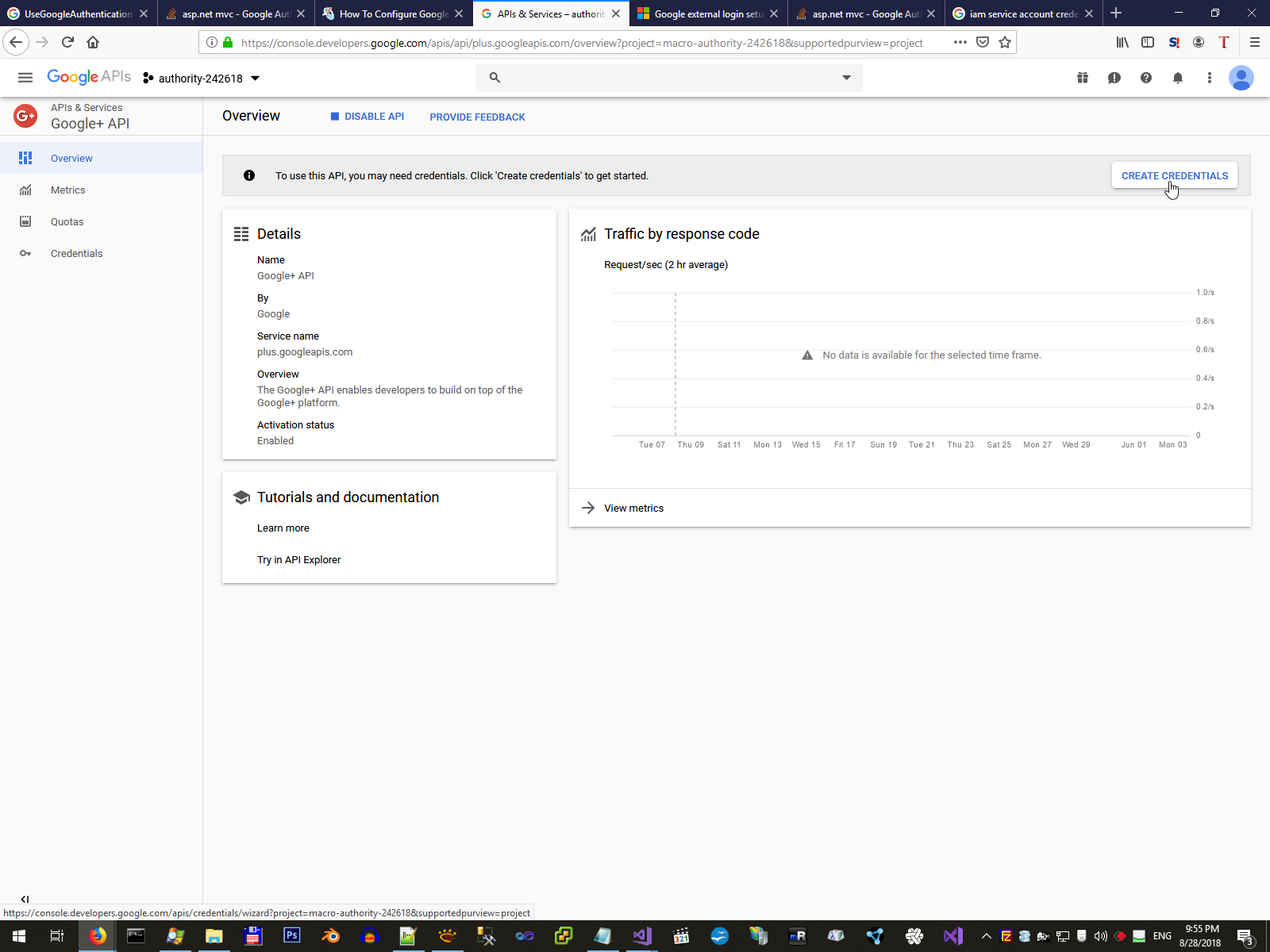This screenshot has width=1270, height=952.
Task: Show notifications via the bell icon
Action: point(1178,78)
